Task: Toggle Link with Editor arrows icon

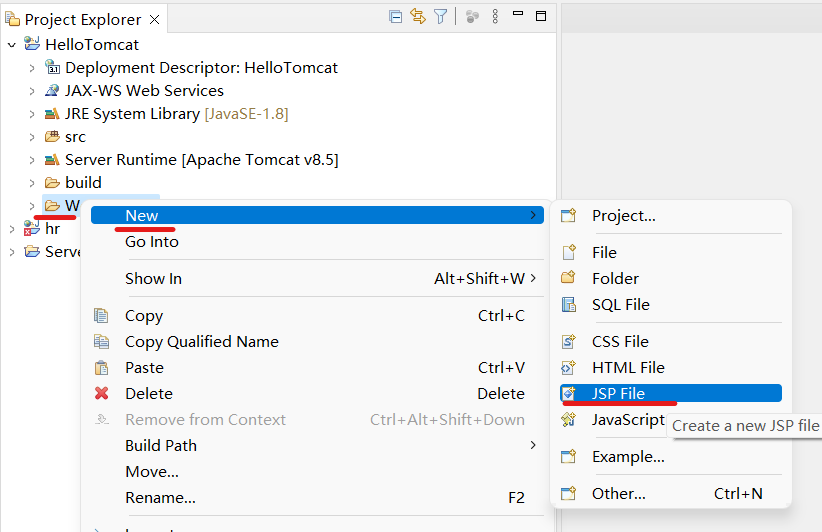Action: coord(418,17)
